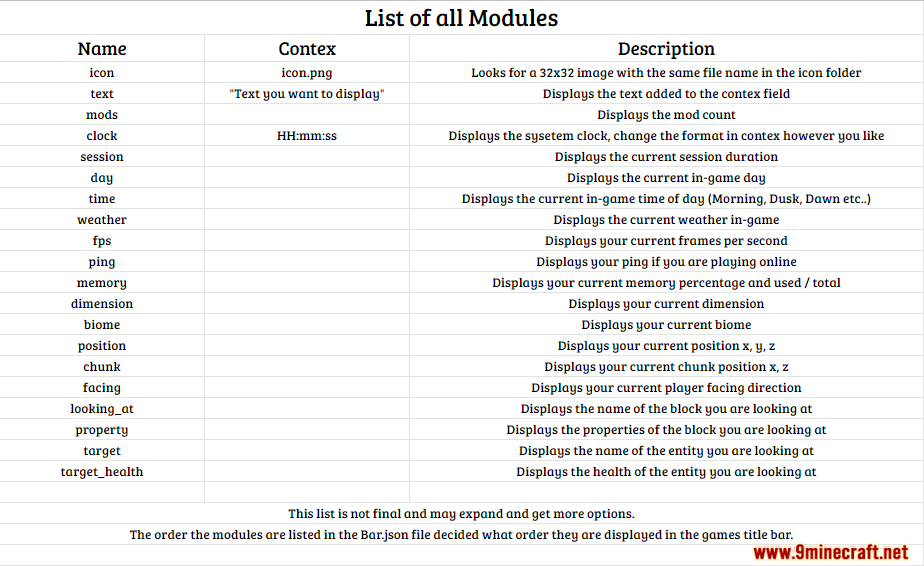924x566 pixels.
Task: Click the "This list is not final" note
Action: [x=461, y=514]
